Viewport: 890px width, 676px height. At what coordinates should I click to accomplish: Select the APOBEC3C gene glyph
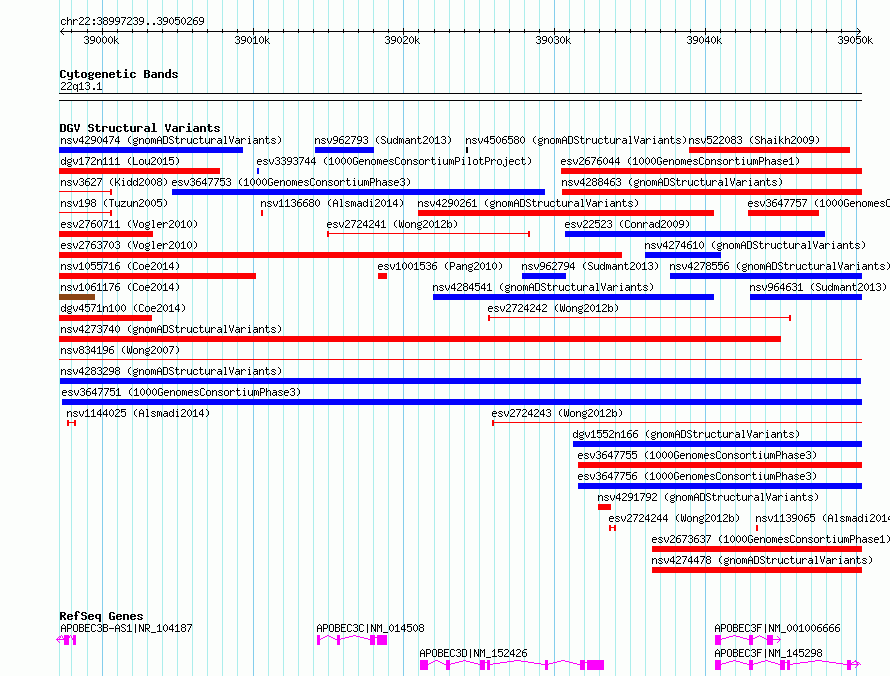(351, 640)
